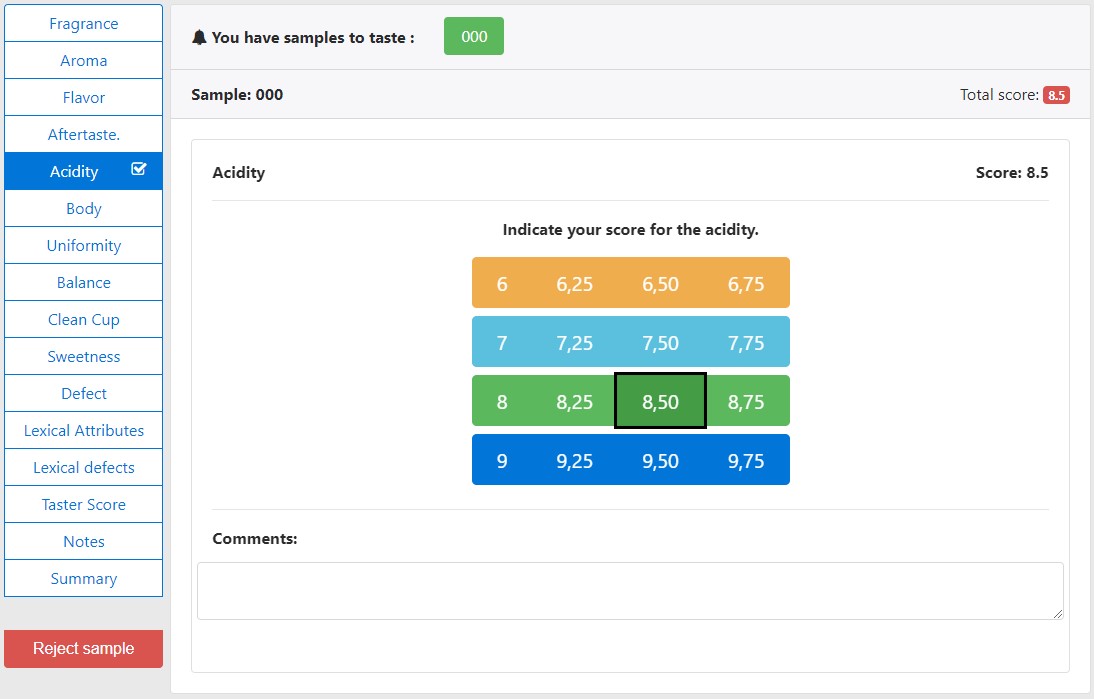The image size is (1094, 699).
Task: Switch to the Aftertaste tab
Action: click(83, 134)
